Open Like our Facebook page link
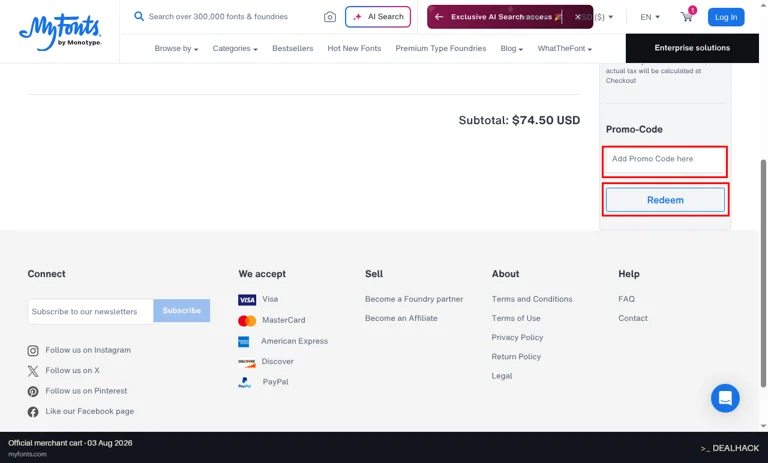Viewport: 768px width, 463px height. [x=90, y=411]
